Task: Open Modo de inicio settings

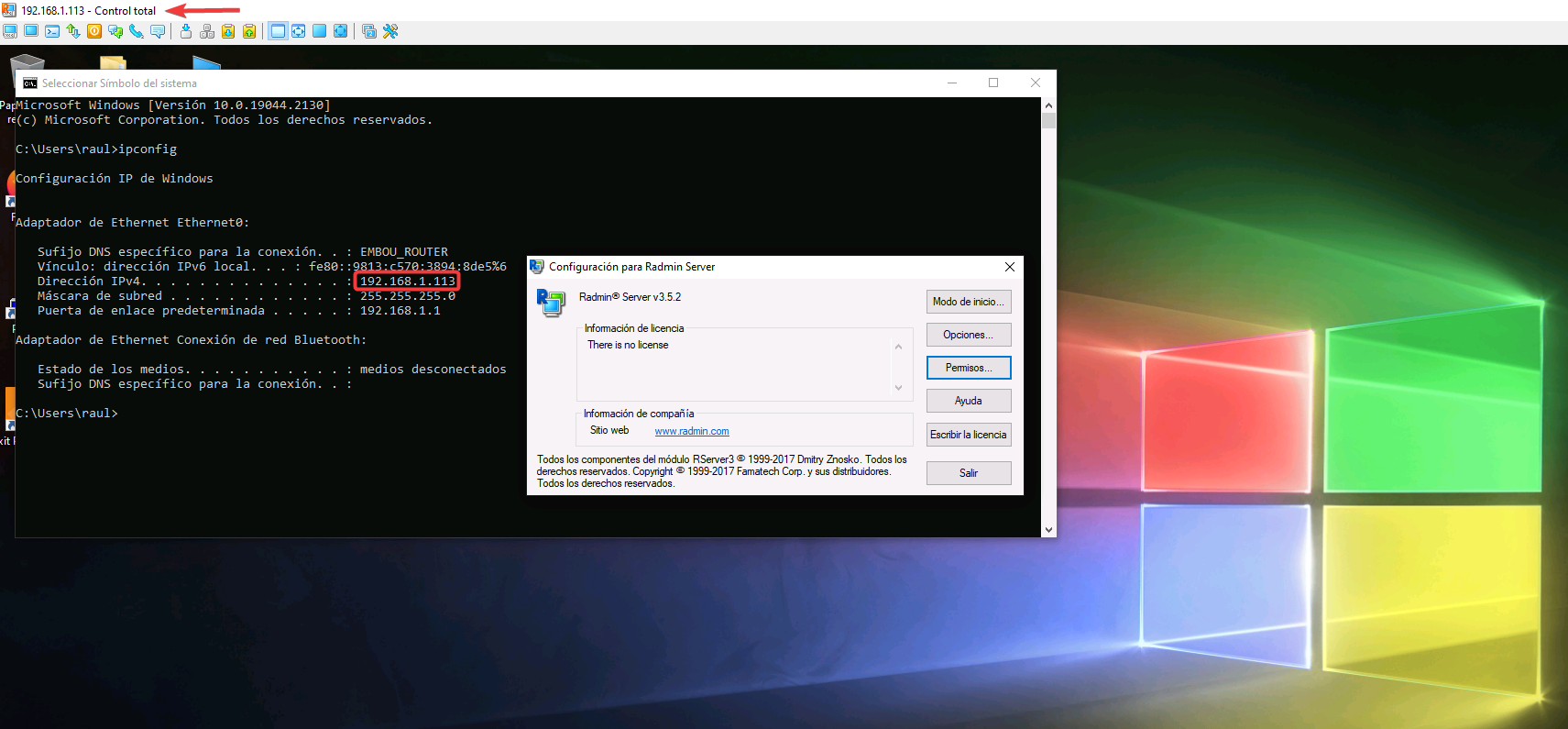Action: 968,302
